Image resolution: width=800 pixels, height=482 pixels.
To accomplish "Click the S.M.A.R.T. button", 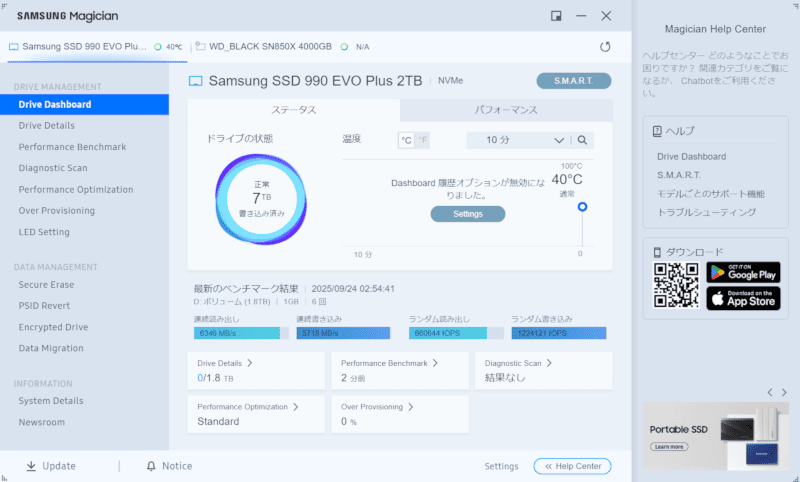I will pos(573,81).
